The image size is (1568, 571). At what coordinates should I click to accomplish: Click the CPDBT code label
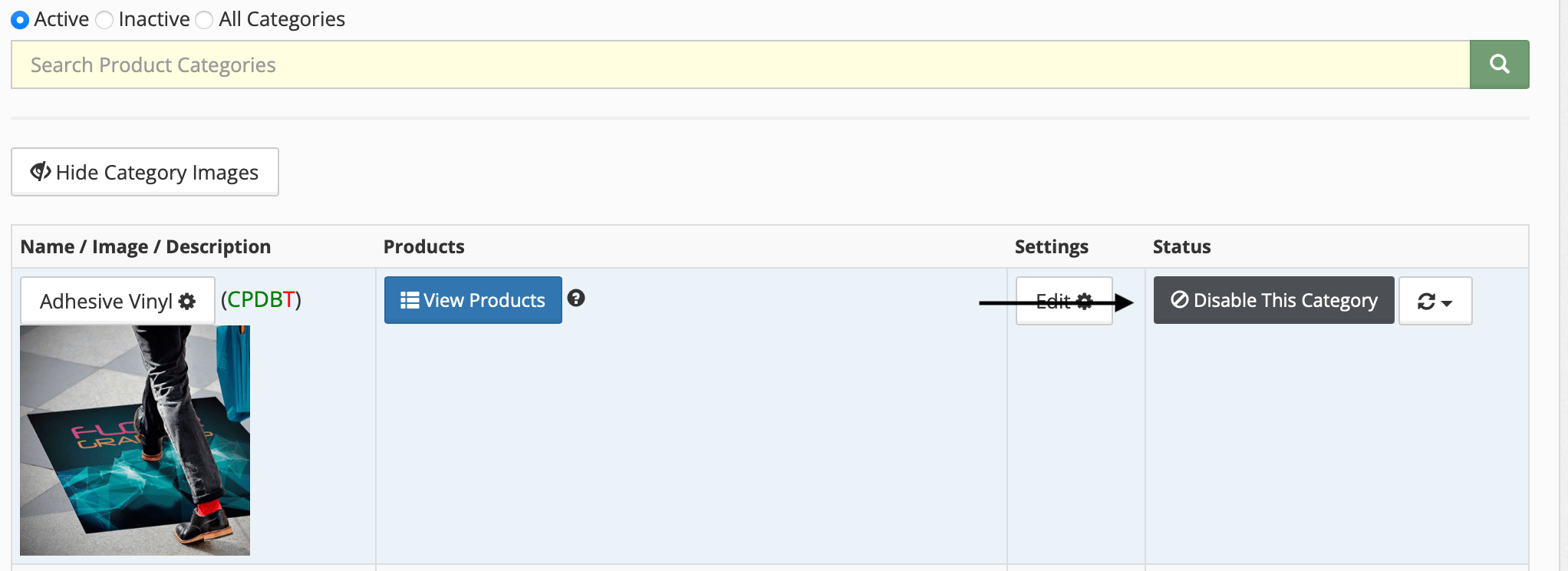261,299
